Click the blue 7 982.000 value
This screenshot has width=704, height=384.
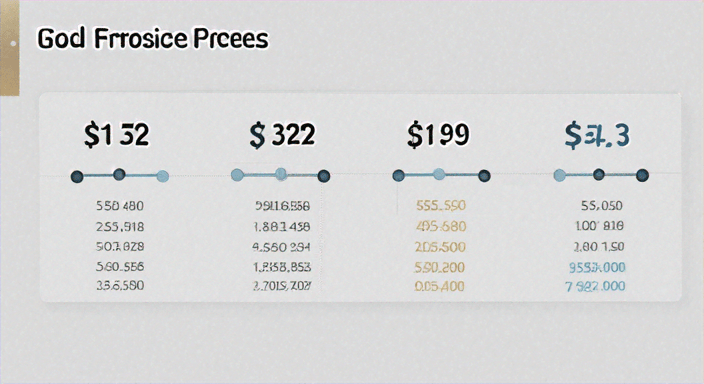point(595,286)
